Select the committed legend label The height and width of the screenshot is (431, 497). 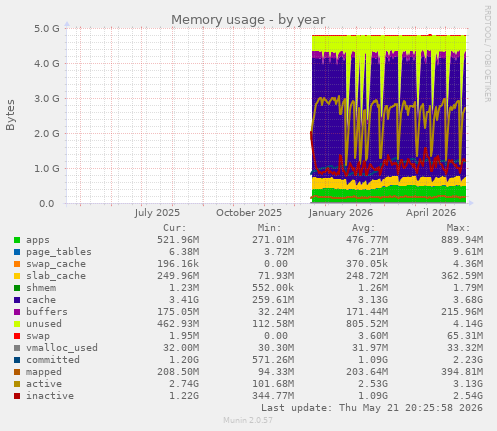(x=53, y=360)
